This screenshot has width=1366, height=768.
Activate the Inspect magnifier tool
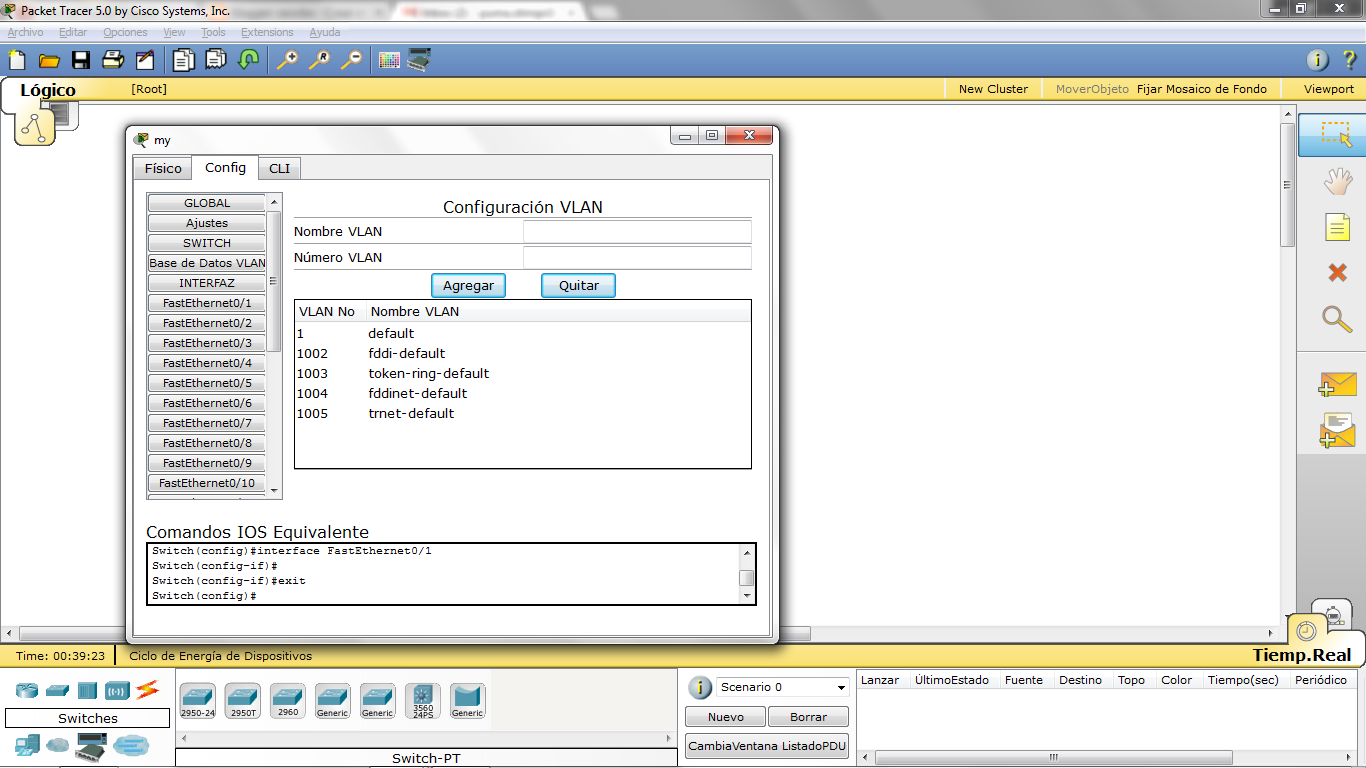coord(1337,319)
